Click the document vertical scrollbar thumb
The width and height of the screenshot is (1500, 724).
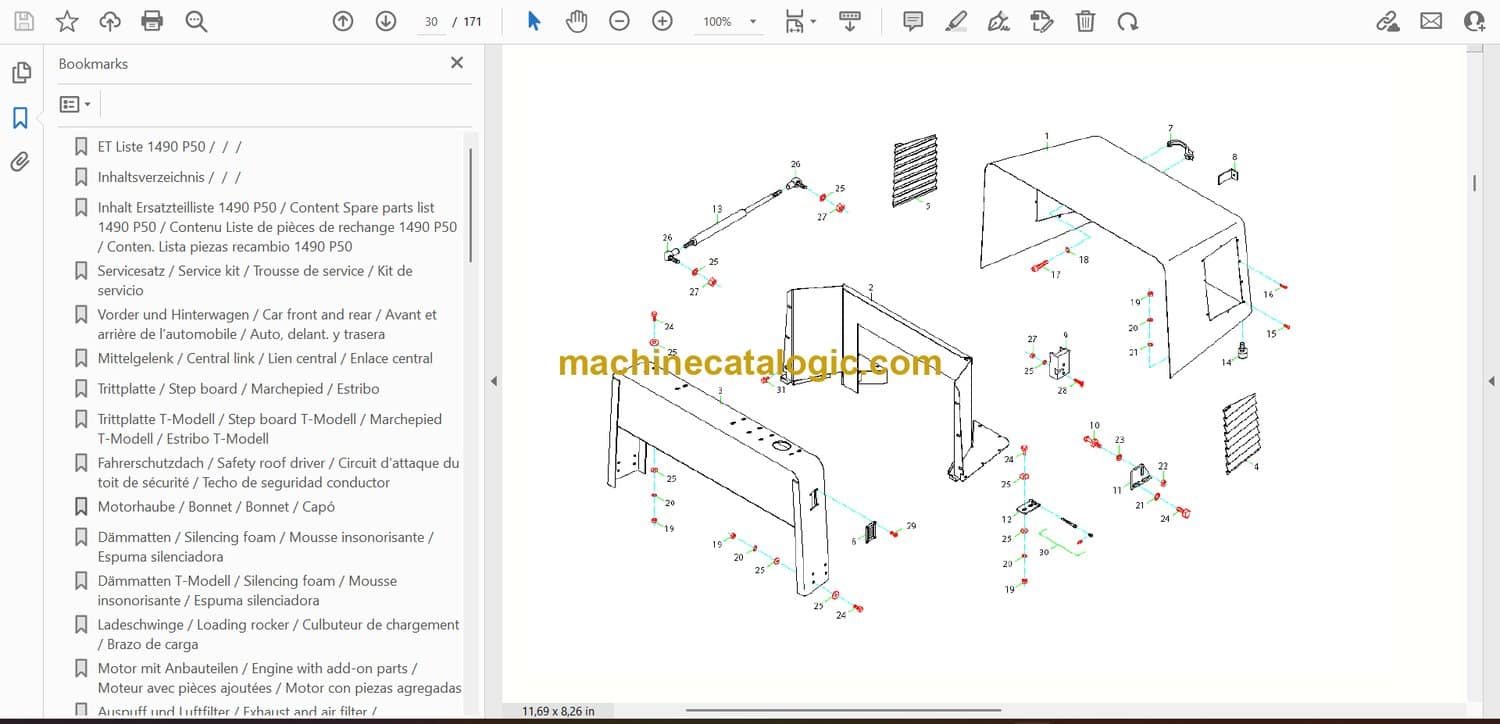coord(1474,183)
